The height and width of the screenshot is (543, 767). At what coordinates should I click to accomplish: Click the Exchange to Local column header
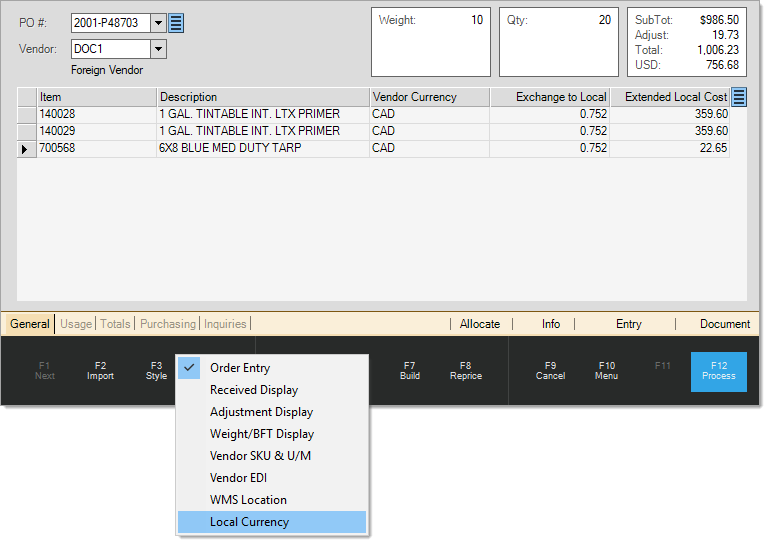[x=550, y=97]
